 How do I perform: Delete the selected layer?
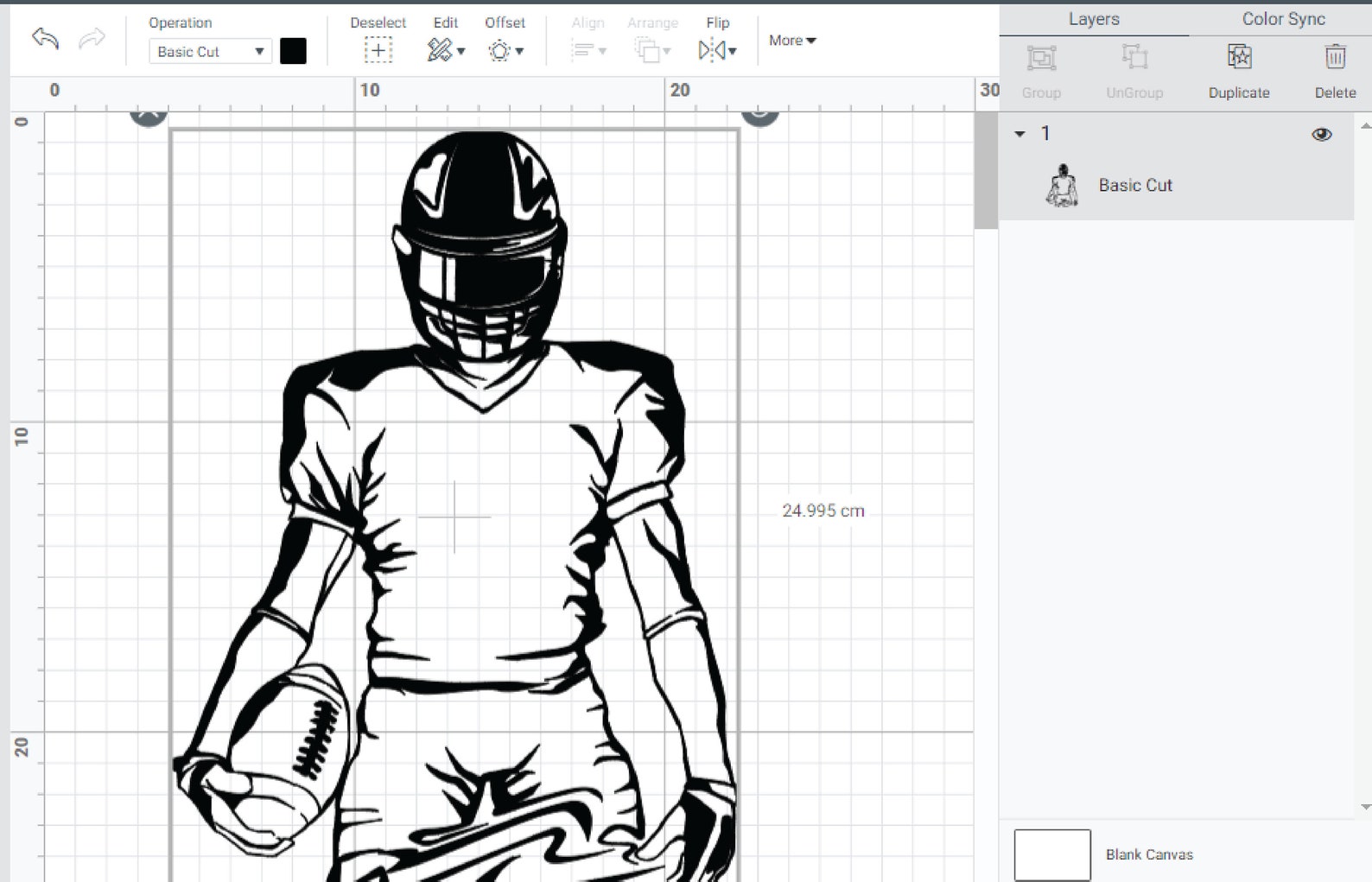point(1335,71)
